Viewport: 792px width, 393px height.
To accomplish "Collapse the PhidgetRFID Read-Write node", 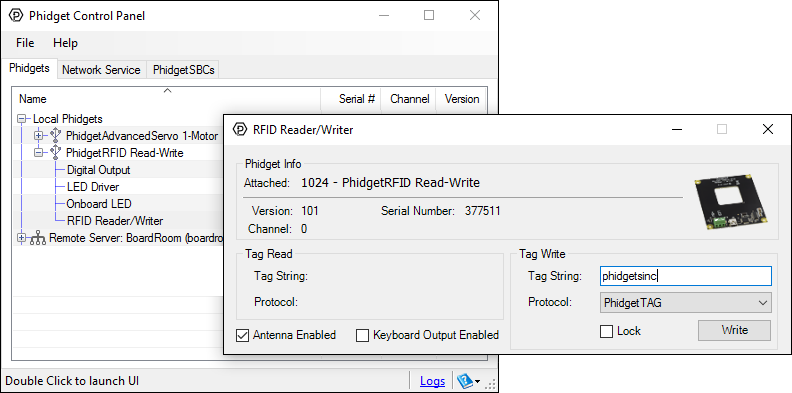I will 39,153.
